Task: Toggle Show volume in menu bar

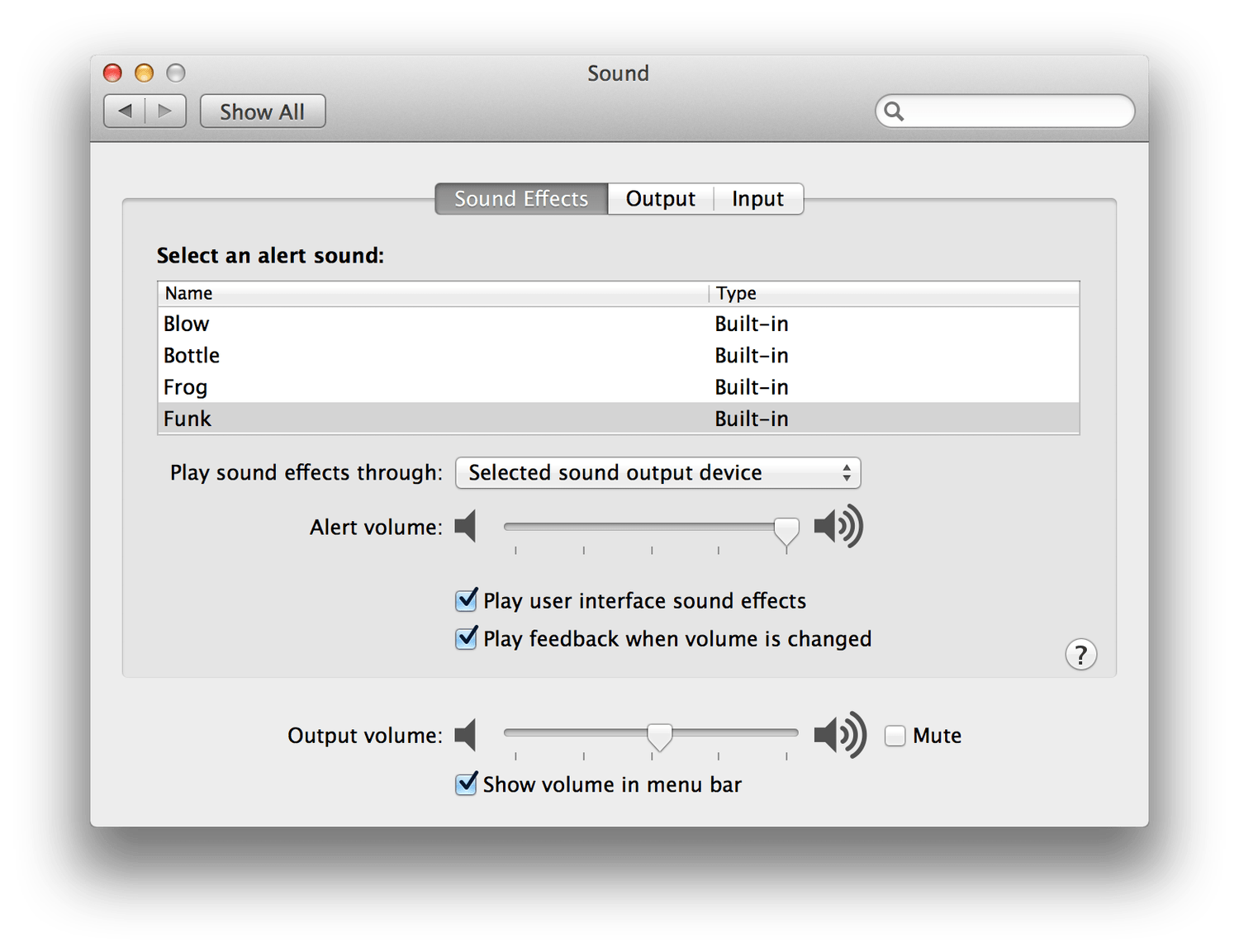Action: tap(466, 784)
